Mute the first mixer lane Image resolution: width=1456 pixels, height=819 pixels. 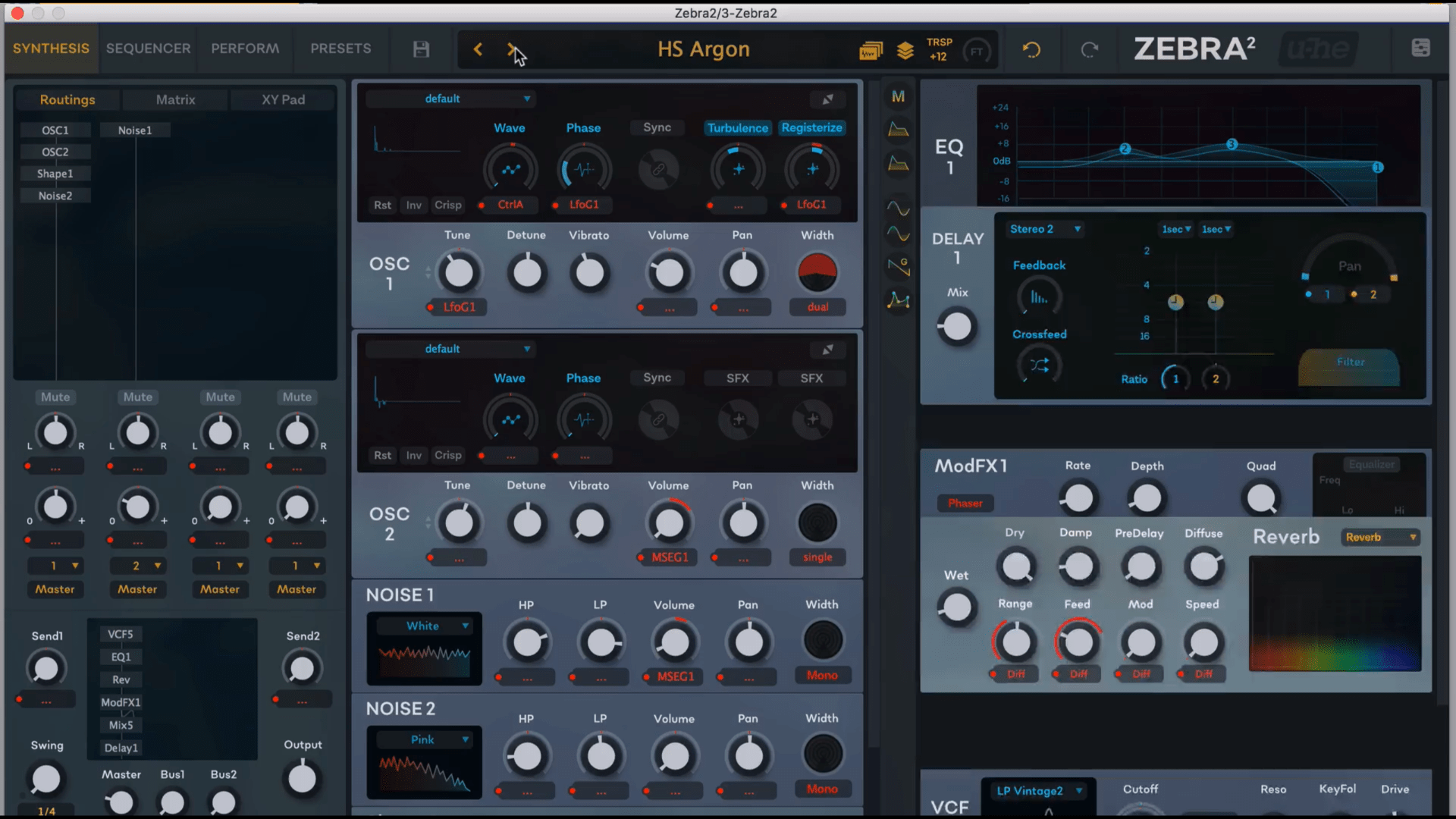click(55, 397)
